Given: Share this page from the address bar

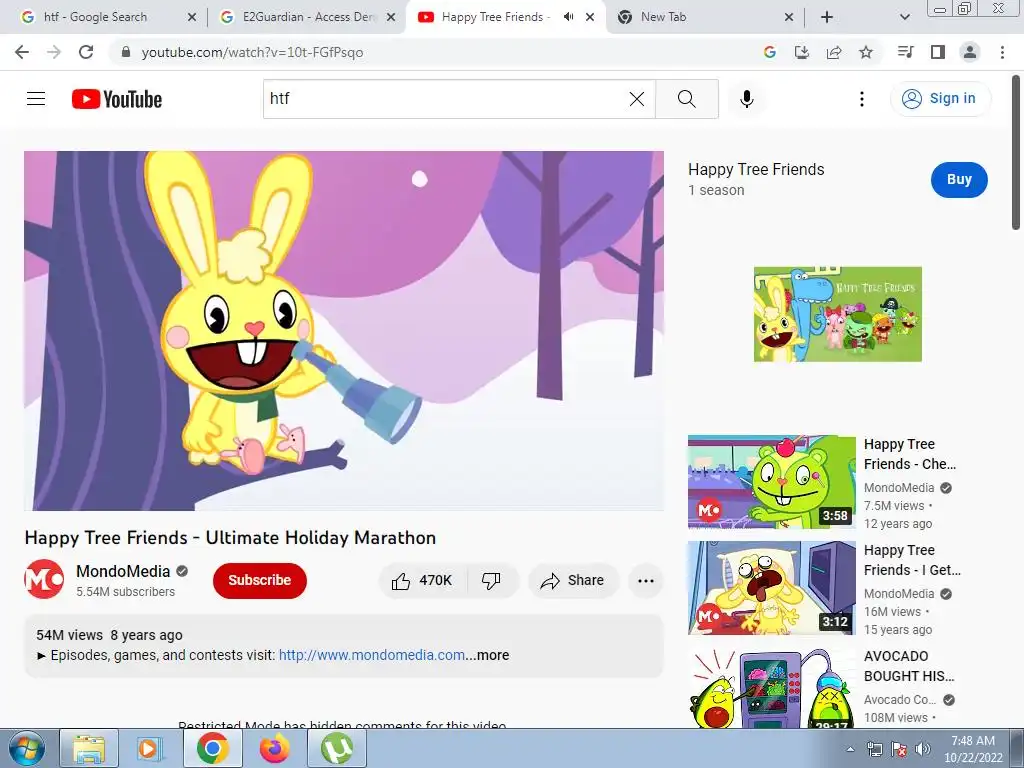Looking at the screenshot, I should click(x=834, y=52).
